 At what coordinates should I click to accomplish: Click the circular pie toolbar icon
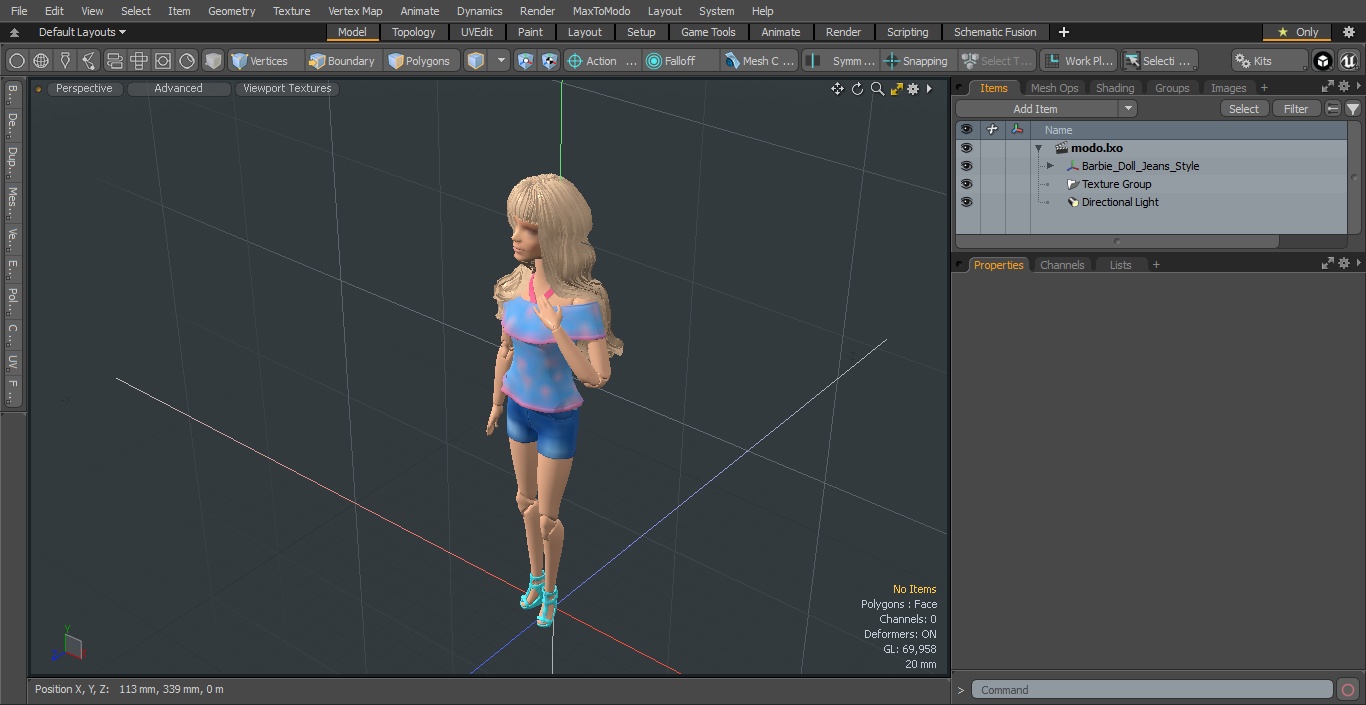(187, 61)
